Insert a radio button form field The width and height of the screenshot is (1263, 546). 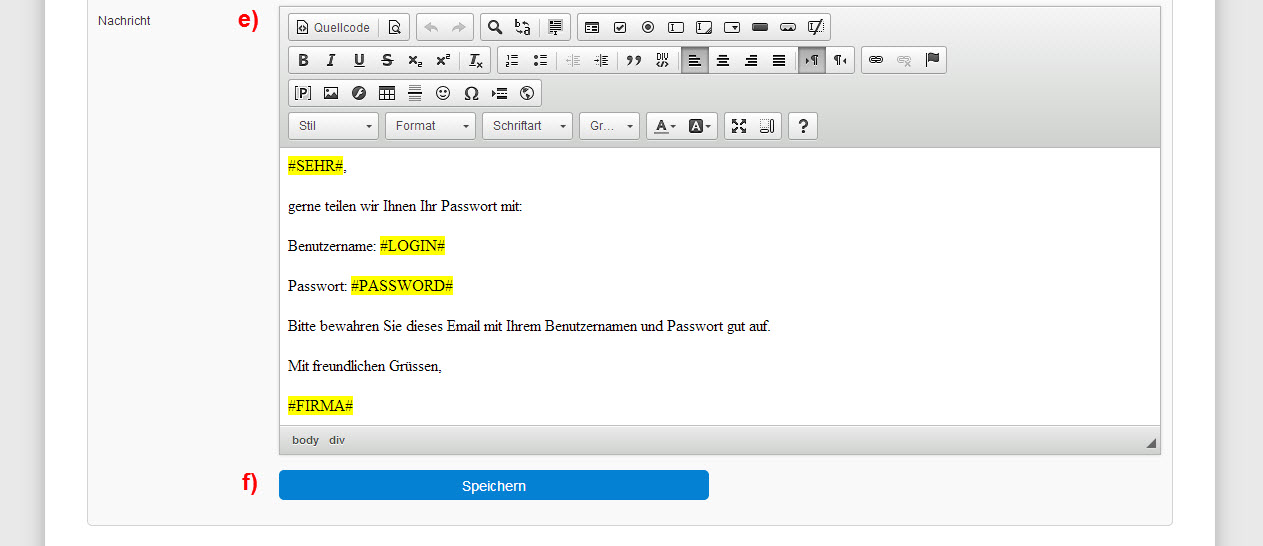coord(648,27)
